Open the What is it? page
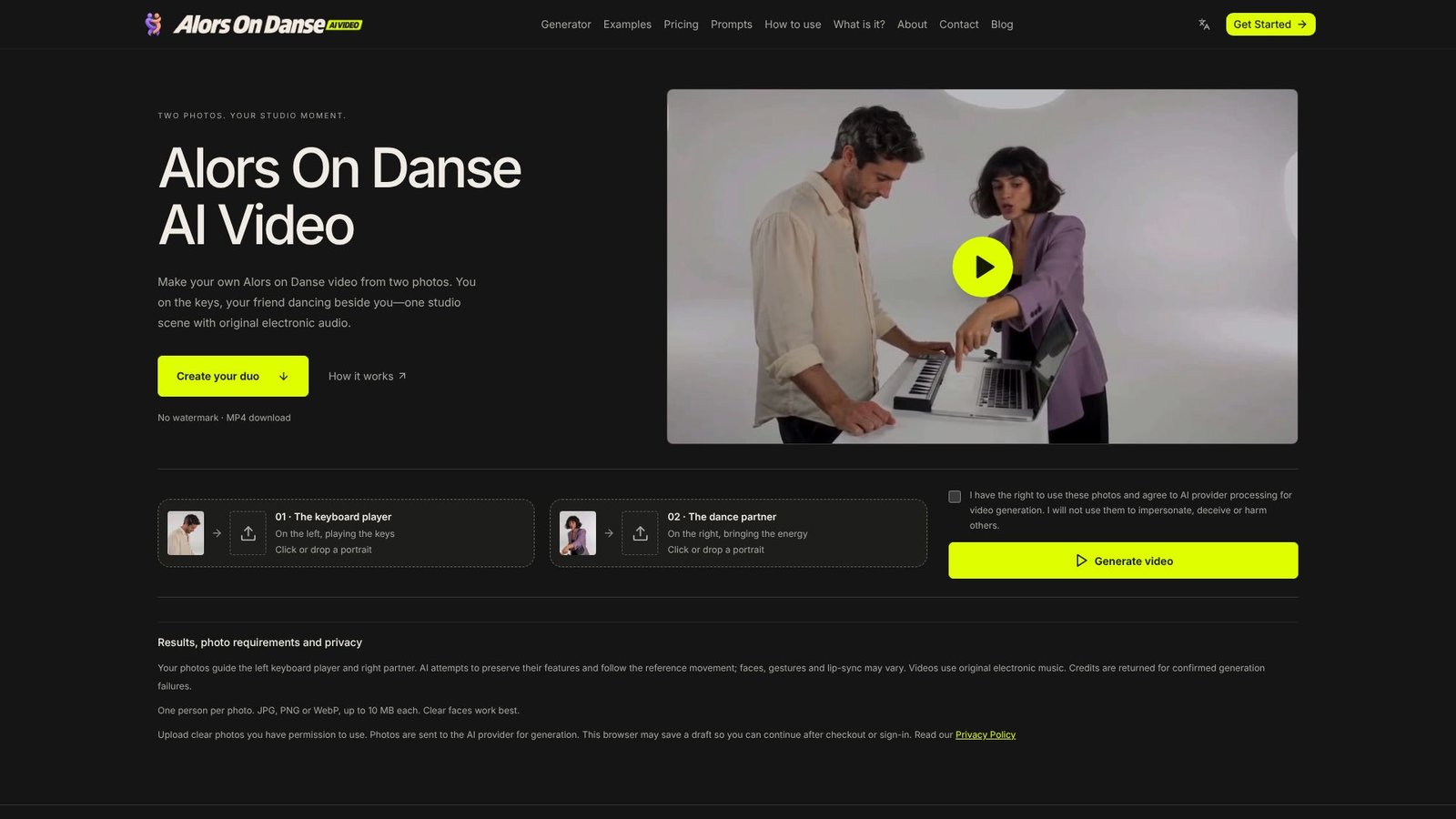The height and width of the screenshot is (819, 1456). point(859,25)
